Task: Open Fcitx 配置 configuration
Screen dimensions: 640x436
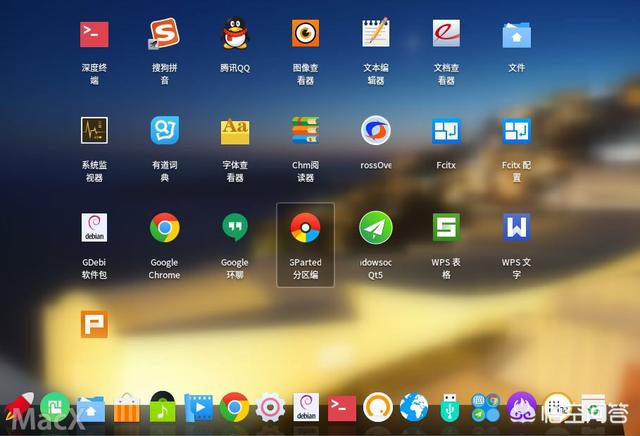Action: [x=516, y=131]
